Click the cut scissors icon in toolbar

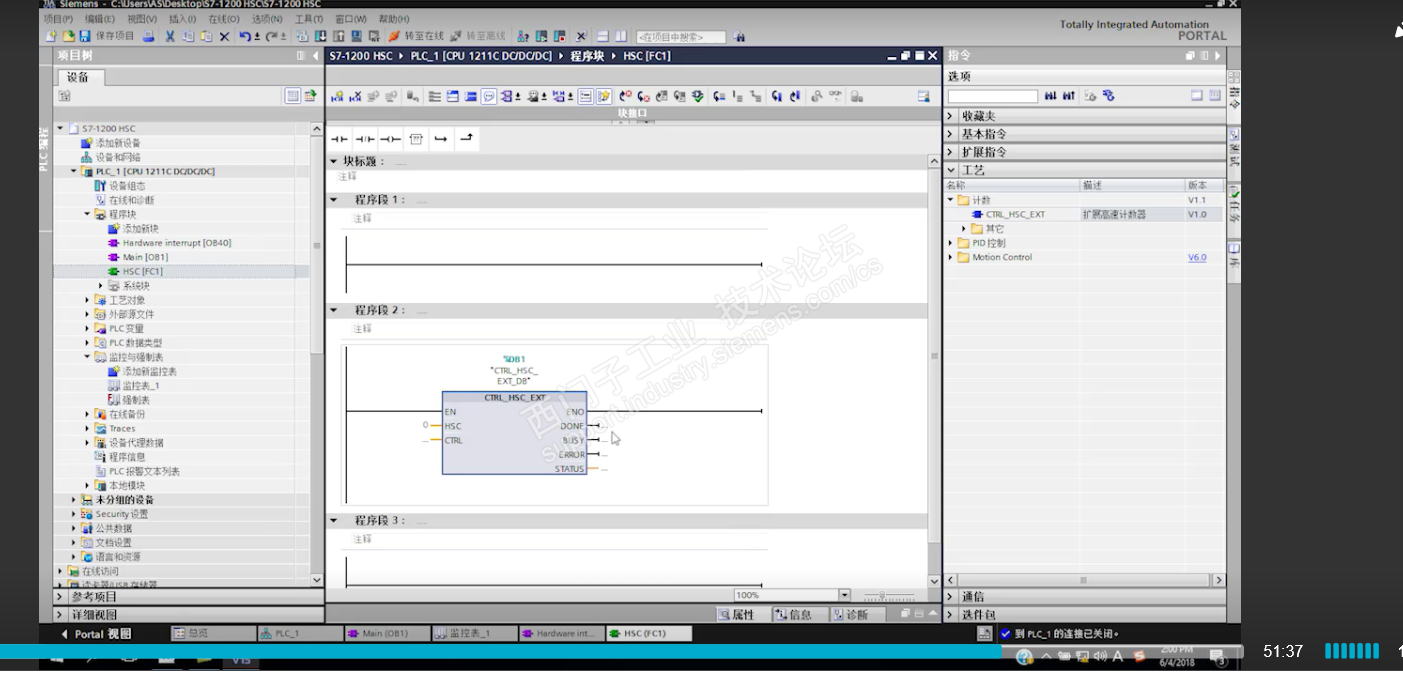click(x=170, y=36)
